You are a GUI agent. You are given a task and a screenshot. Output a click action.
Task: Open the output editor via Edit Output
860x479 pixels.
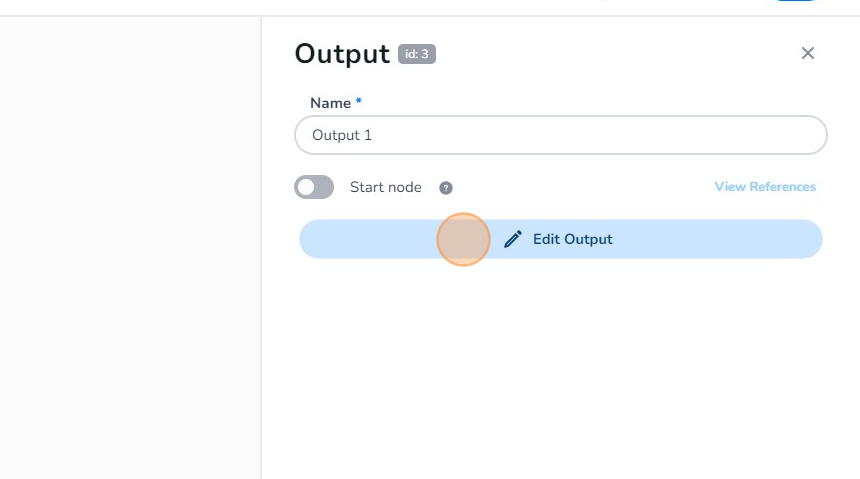pyautogui.click(x=572, y=239)
